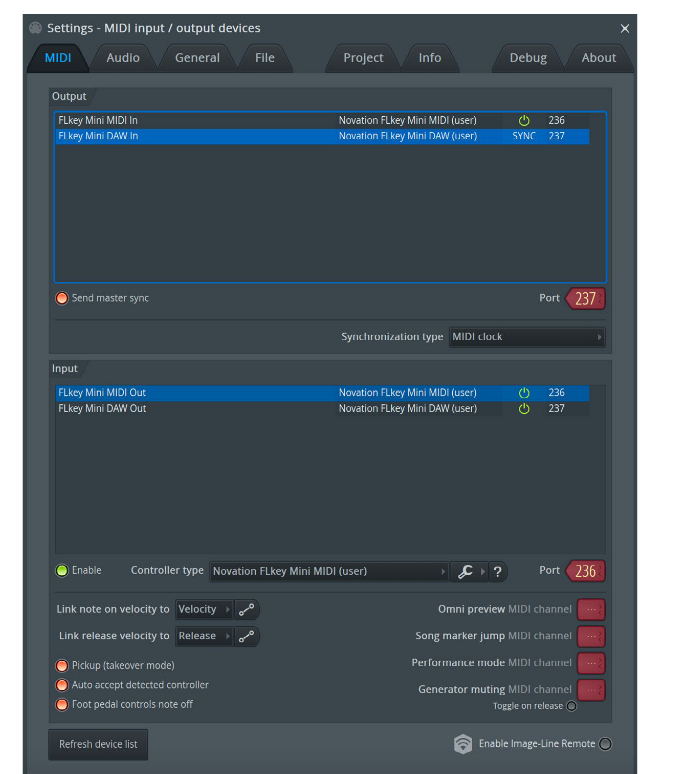Click the FL Studio logo in the title bar
Image resolution: width=675 pixels, height=774 pixels.
(36, 28)
